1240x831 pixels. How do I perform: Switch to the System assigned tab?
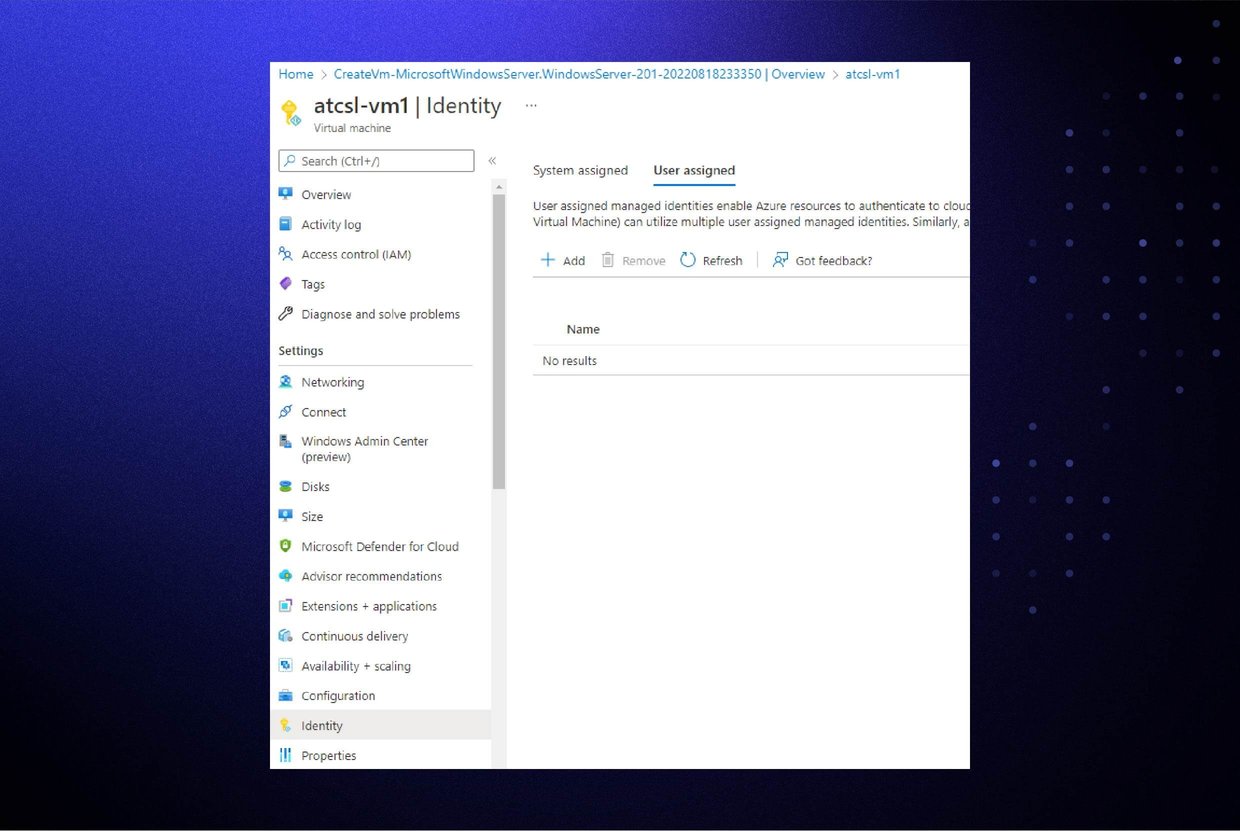pos(580,170)
